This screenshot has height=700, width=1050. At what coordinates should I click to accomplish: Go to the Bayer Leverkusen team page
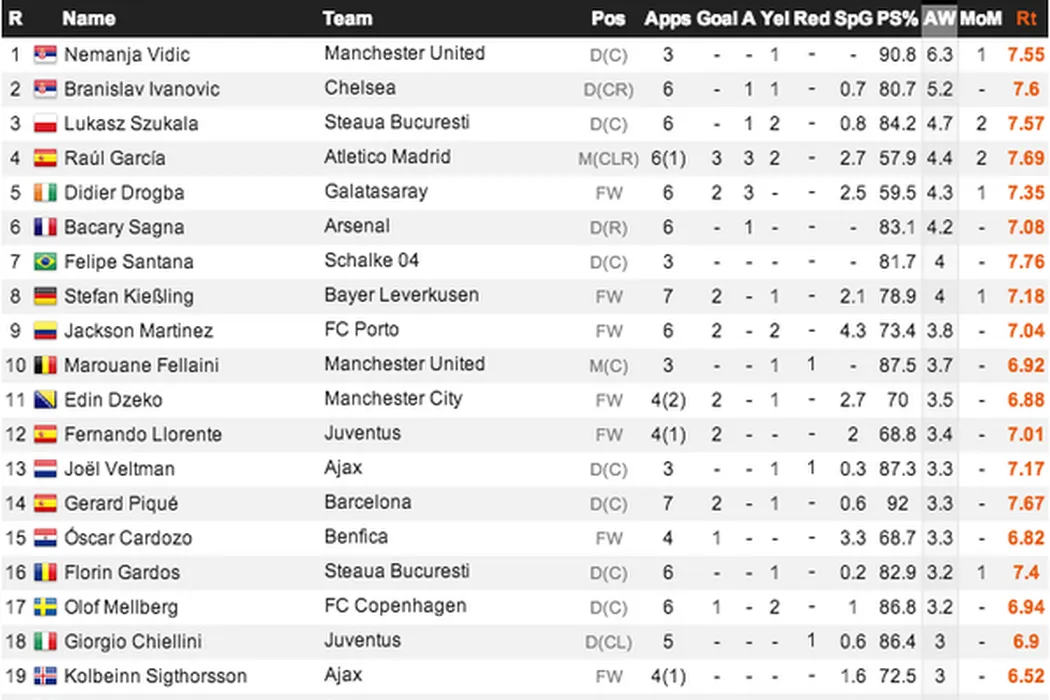401,295
